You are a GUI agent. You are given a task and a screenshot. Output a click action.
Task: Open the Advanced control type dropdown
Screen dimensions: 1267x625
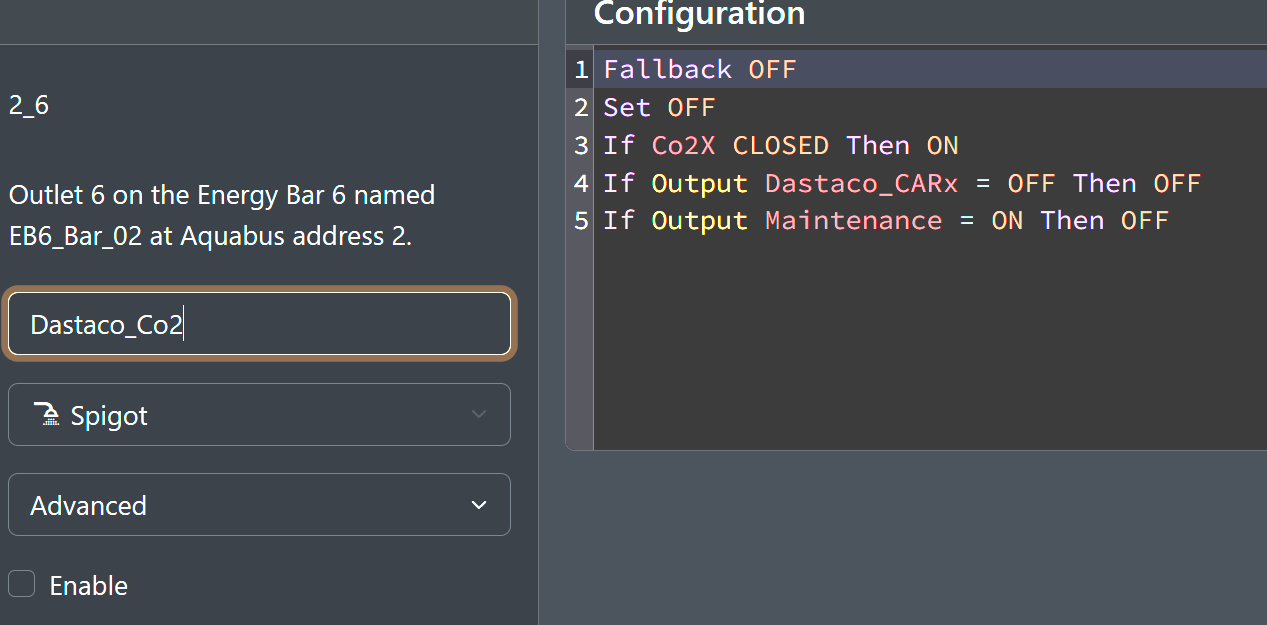[259, 505]
